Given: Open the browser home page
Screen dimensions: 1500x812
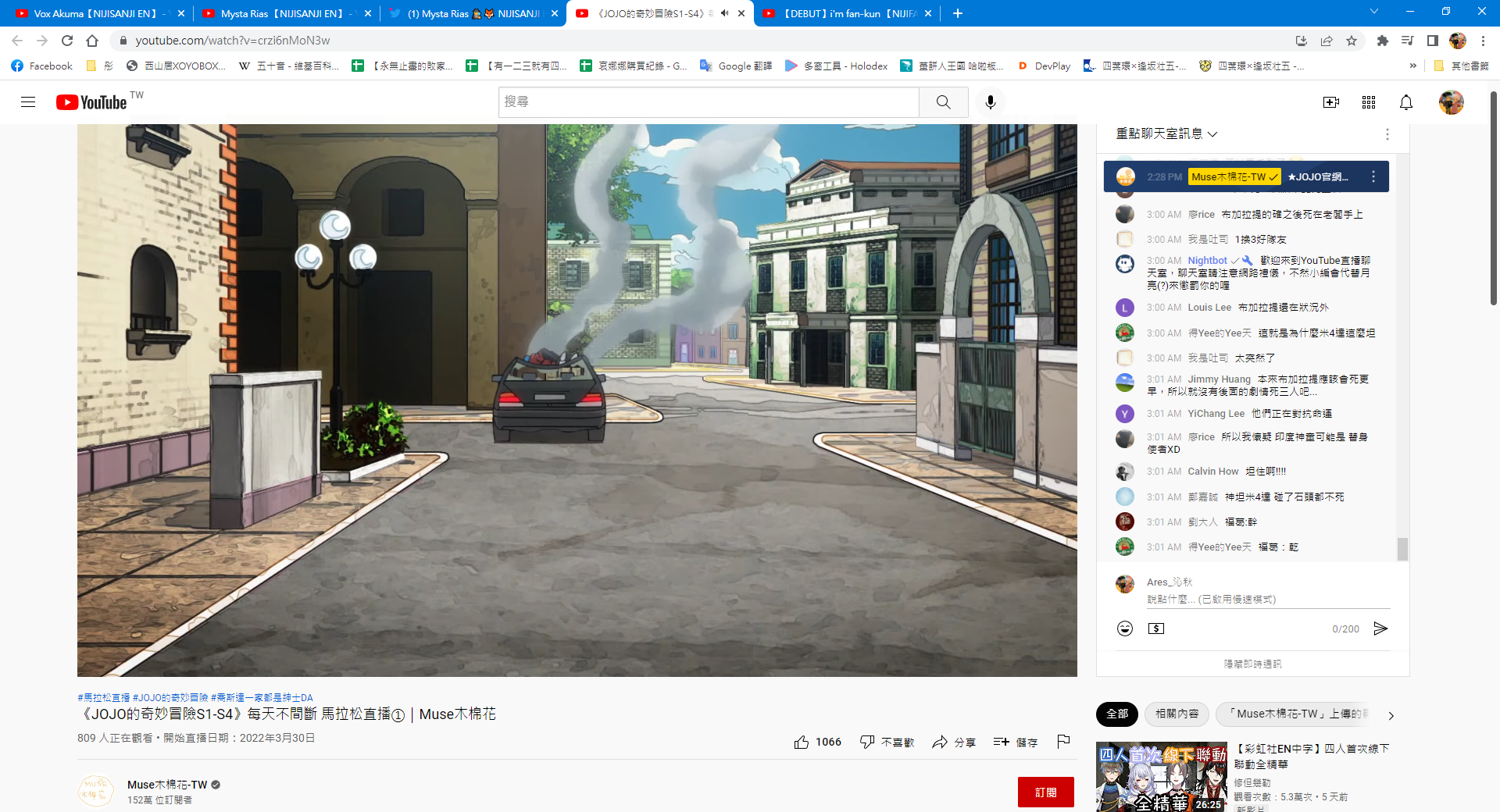Looking at the screenshot, I should click(x=92, y=41).
